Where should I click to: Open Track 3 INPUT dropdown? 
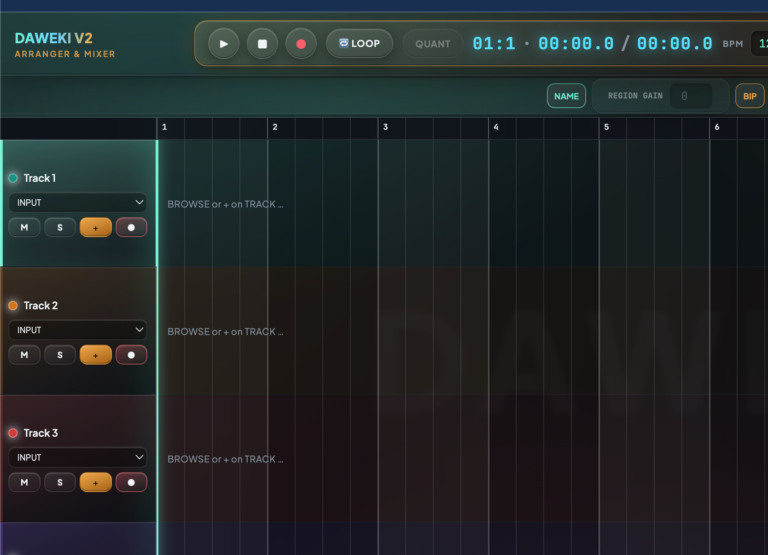[78, 457]
